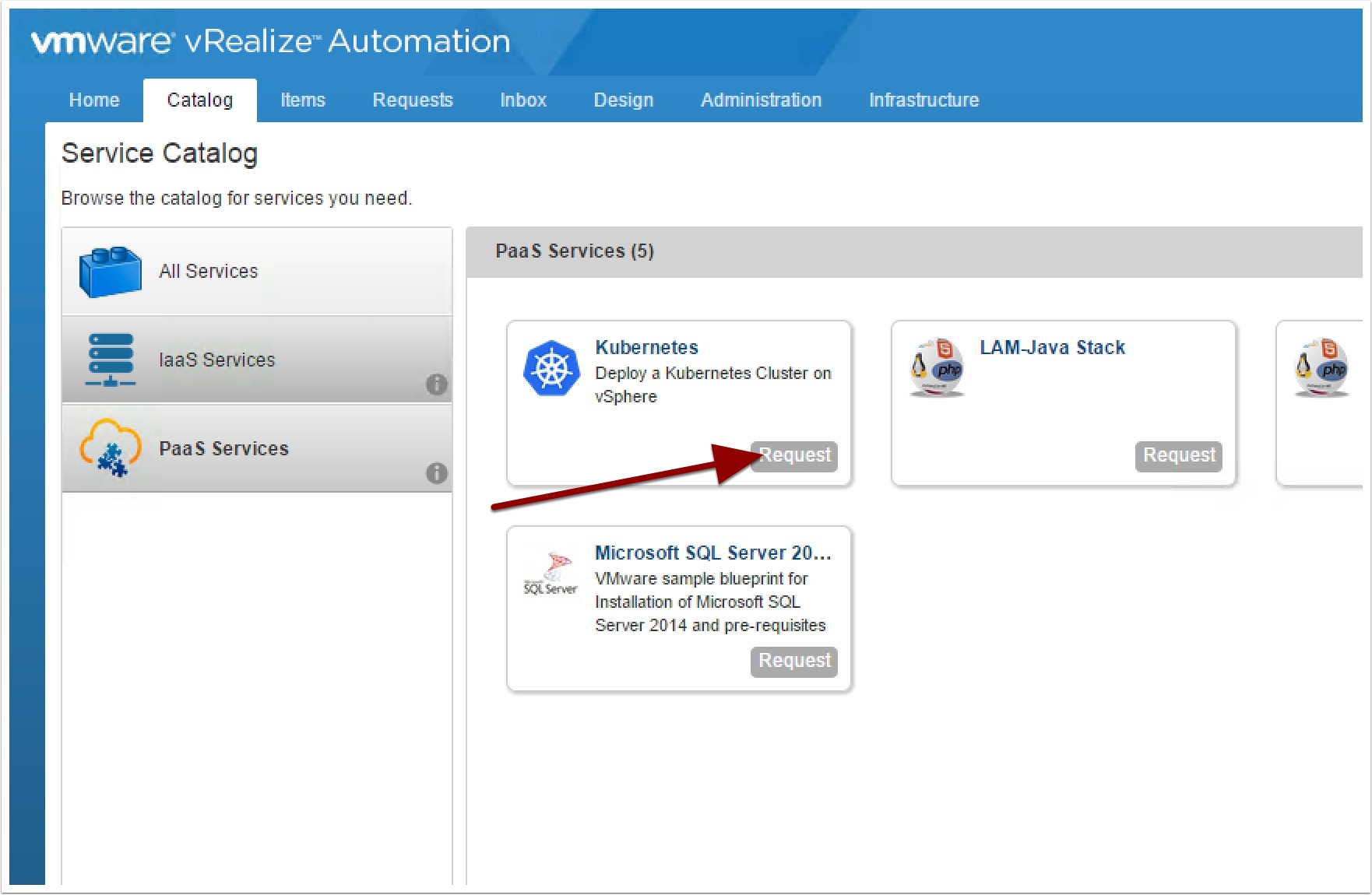Request the Kubernetes catalog item
Image resolution: width=1372 pixels, height=895 pixels.
click(794, 456)
